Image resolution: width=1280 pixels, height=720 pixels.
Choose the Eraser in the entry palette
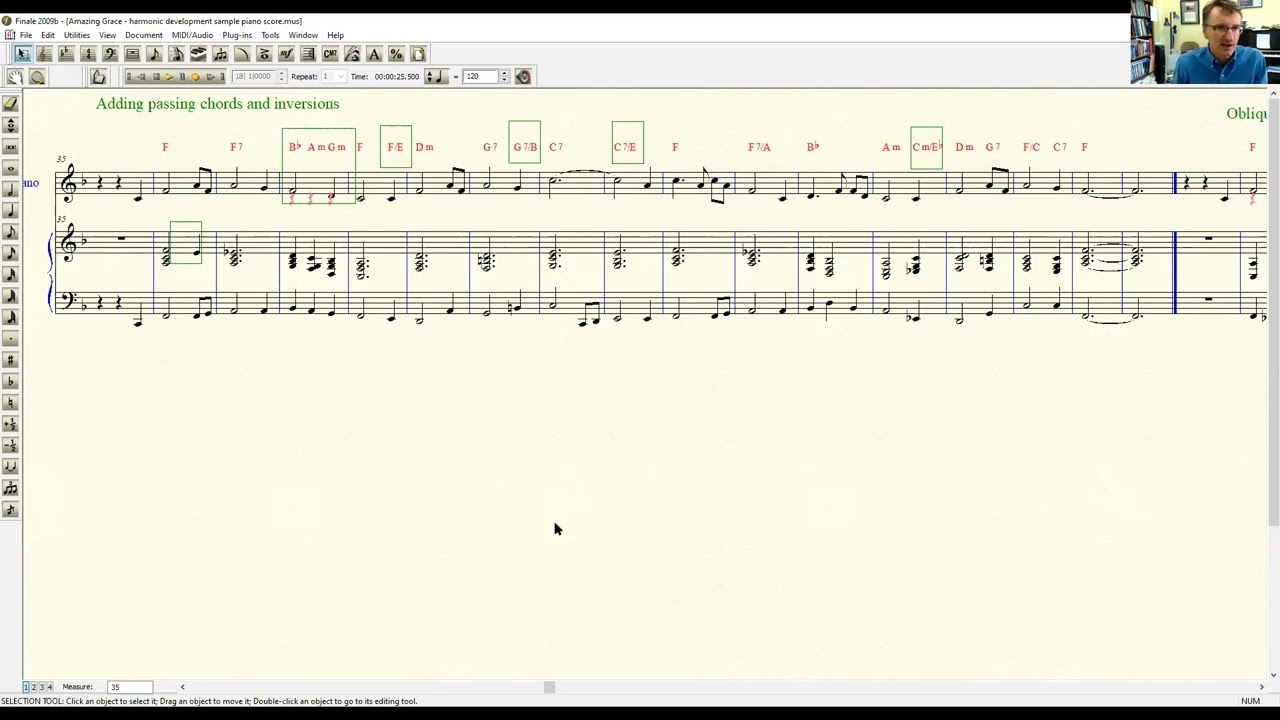(x=11, y=102)
